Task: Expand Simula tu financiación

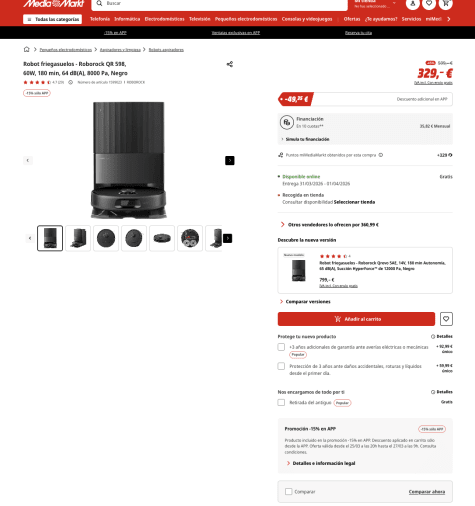Action: pos(305,139)
